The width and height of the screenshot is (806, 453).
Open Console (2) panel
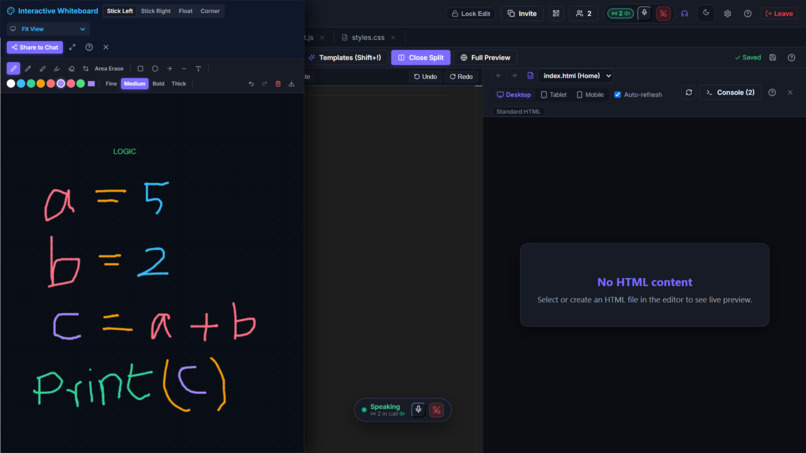(x=730, y=93)
